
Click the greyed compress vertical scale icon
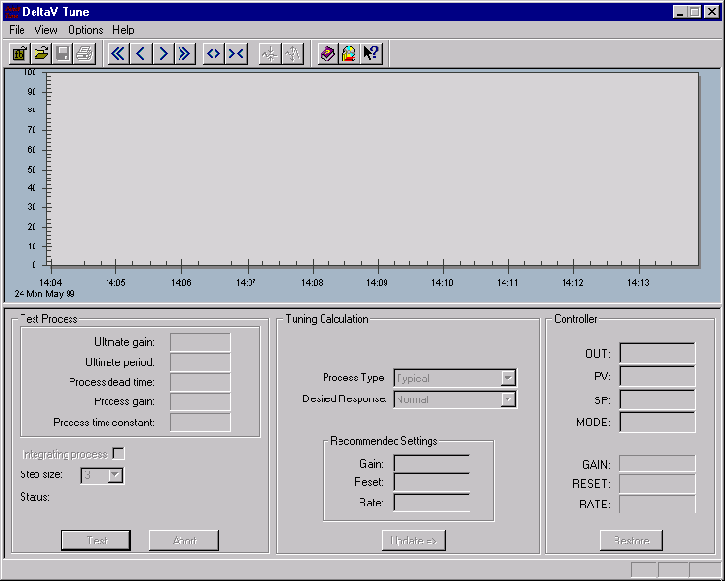click(x=270, y=54)
